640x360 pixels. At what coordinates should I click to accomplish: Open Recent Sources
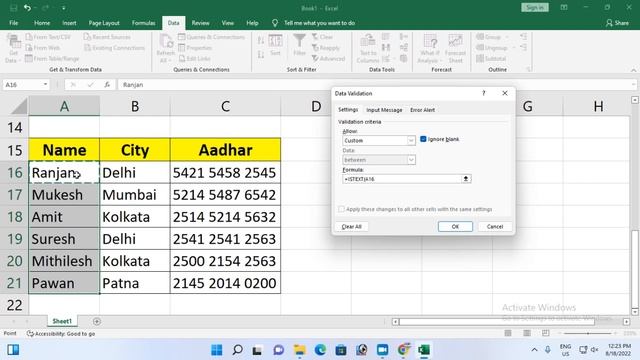(107, 37)
